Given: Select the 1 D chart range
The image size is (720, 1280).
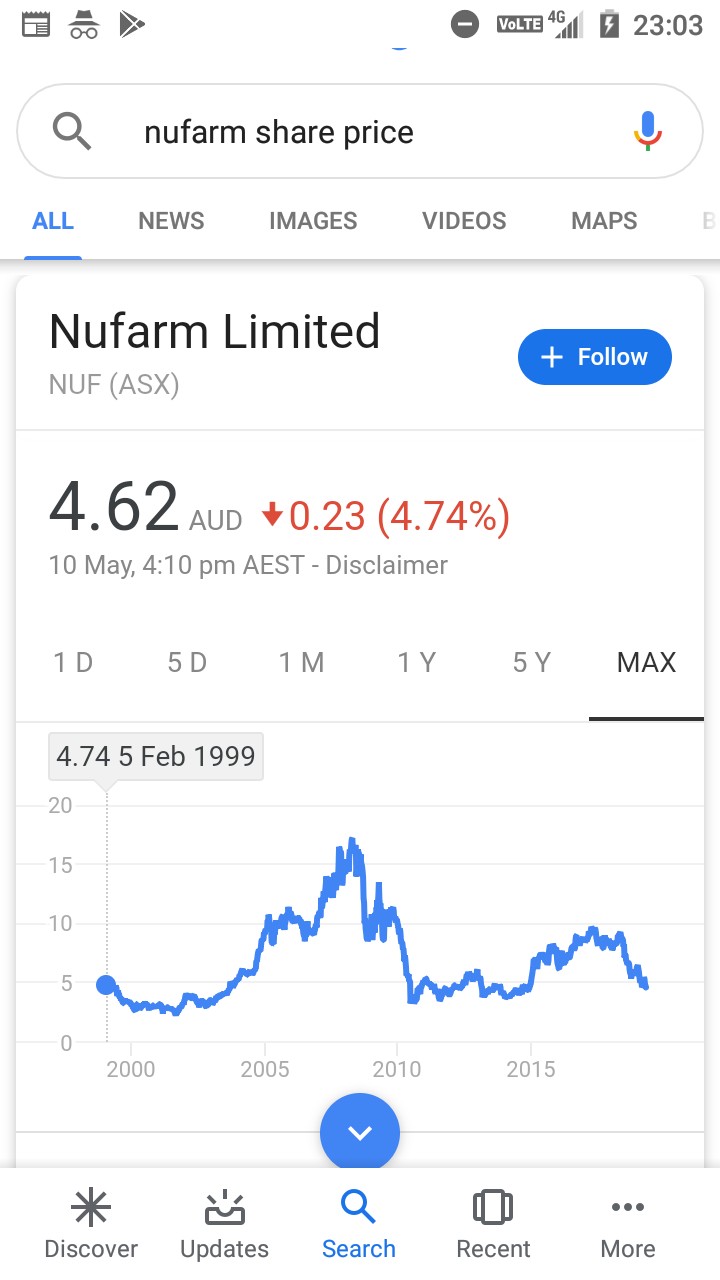Looking at the screenshot, I should click(x=73, y=662).
